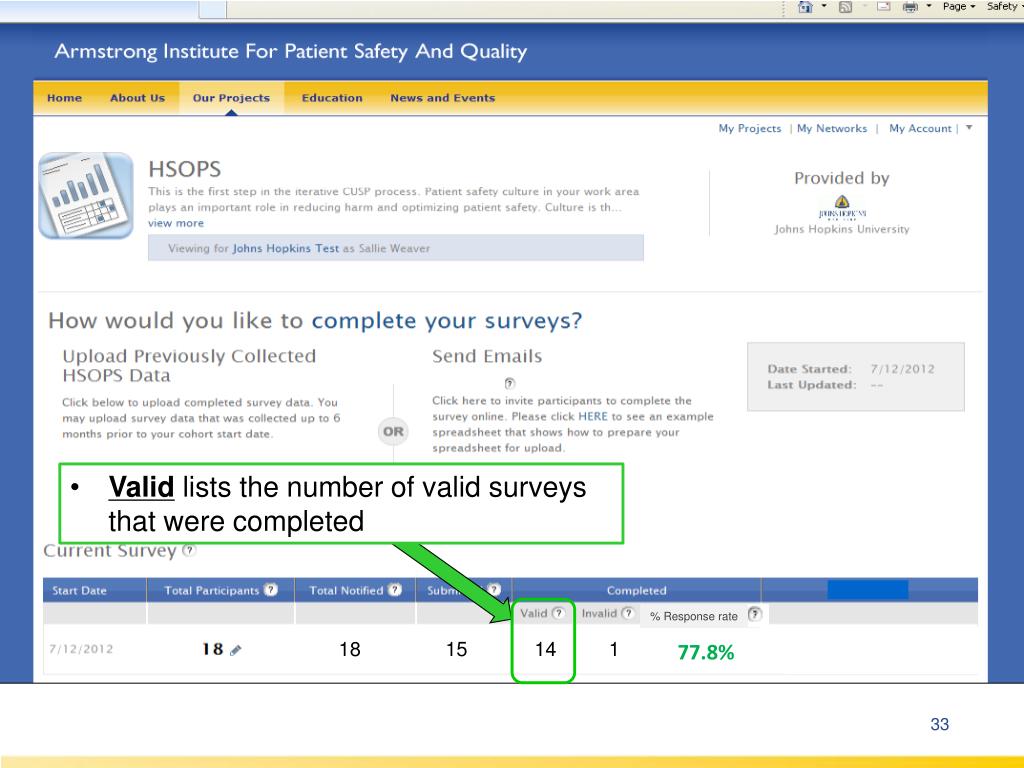Click the HSOPS project title
The height and width of the screenshot is (768, 1024).
click(x=184, y=169)
